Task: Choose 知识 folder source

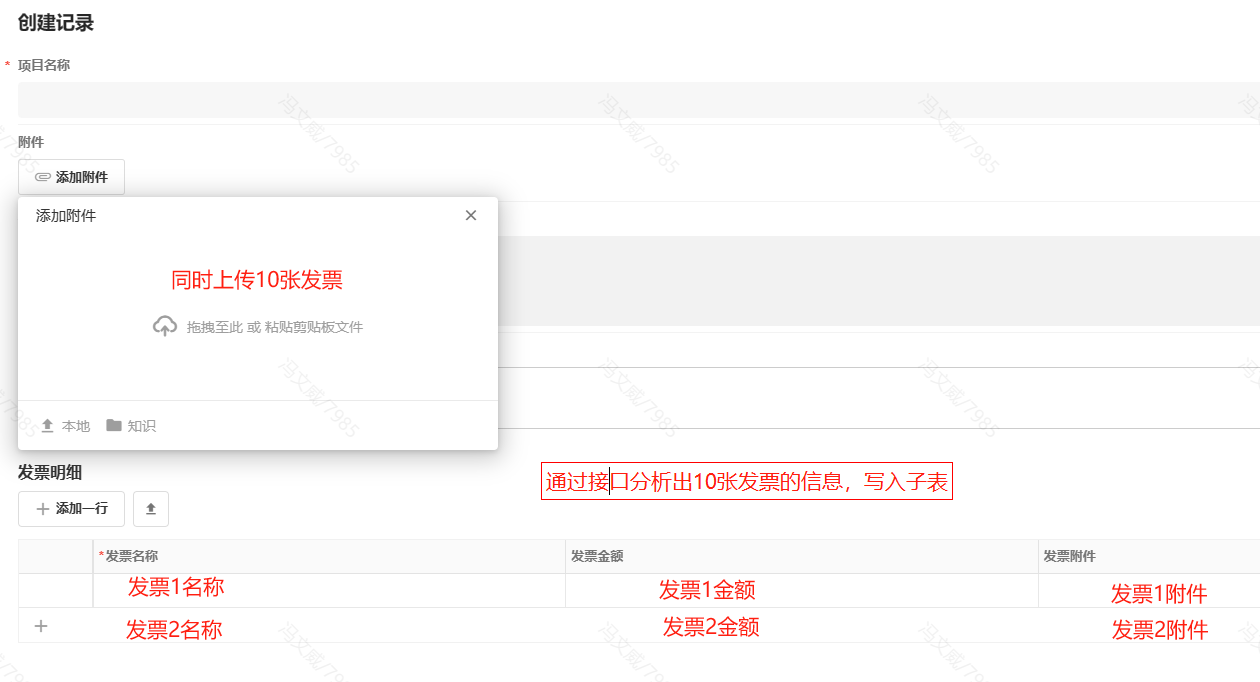Action: pos(131,426)
